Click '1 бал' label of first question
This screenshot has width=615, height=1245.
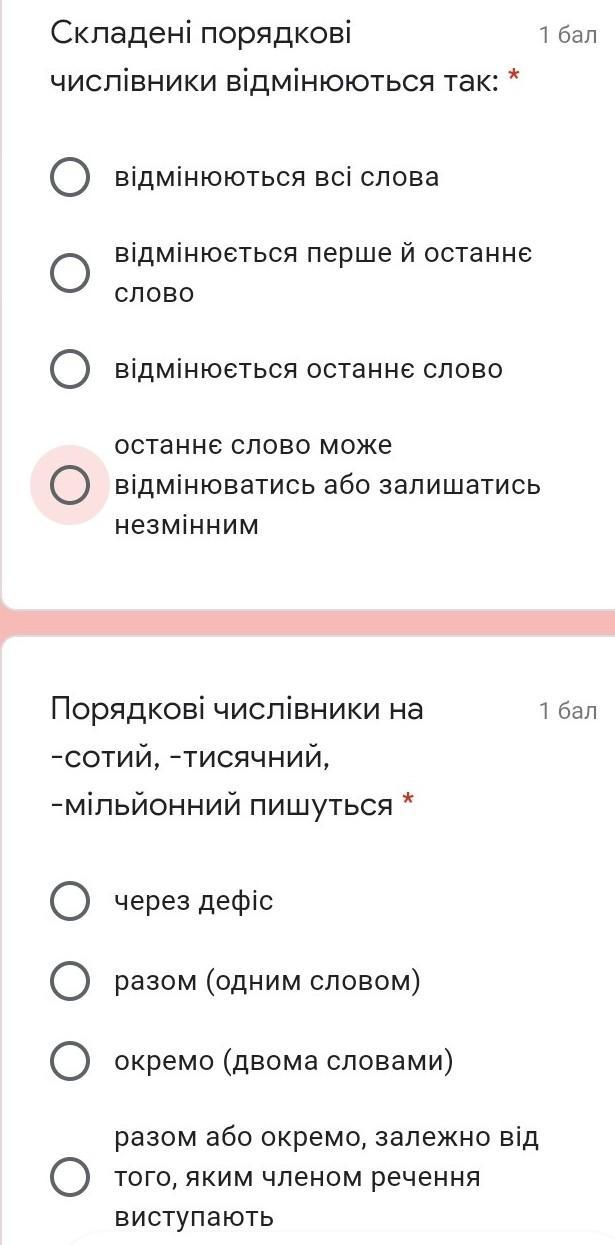coord(567,36)
